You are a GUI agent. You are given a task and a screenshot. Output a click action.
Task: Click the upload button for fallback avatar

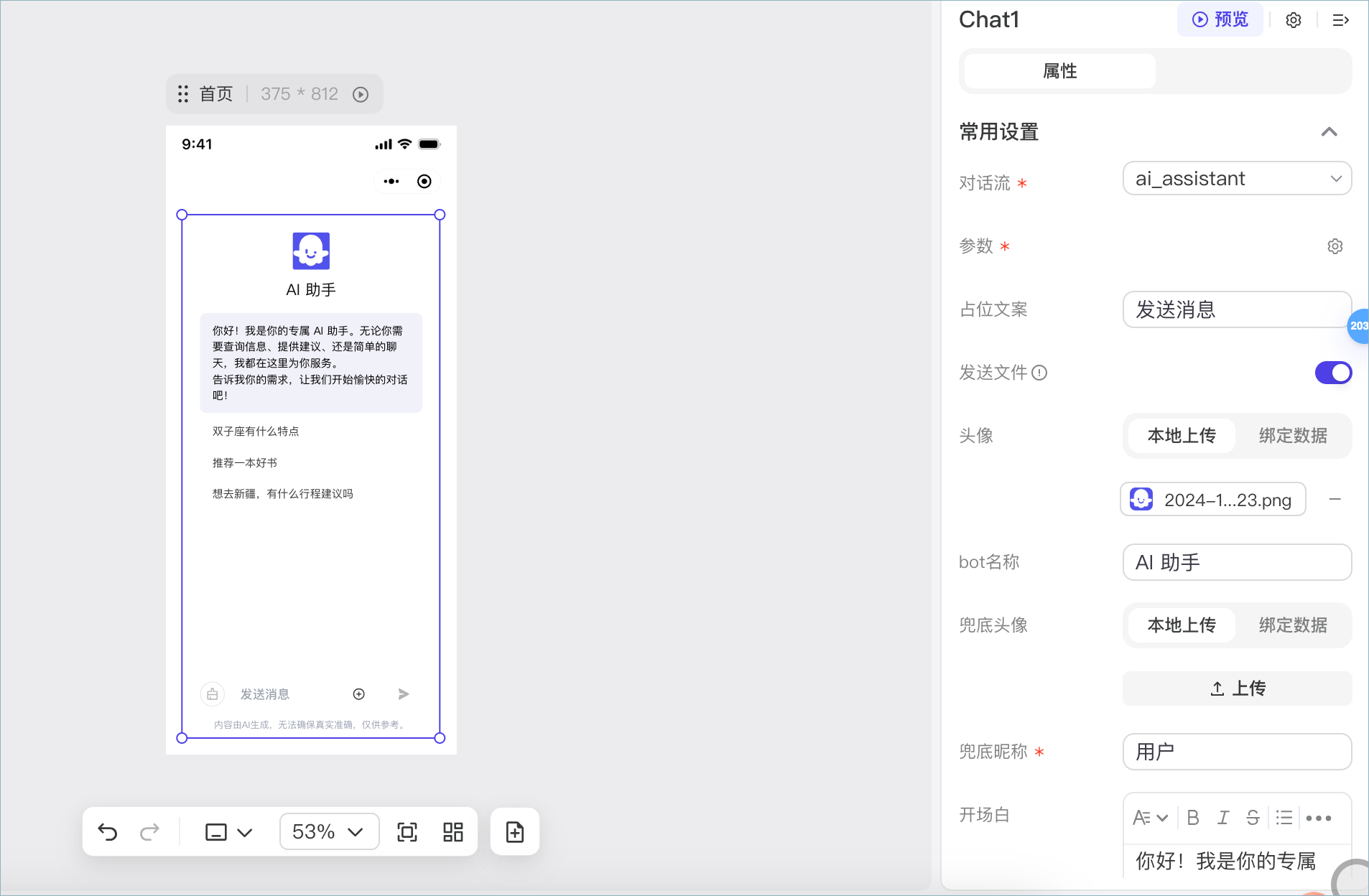click(x=1238, y=689)
